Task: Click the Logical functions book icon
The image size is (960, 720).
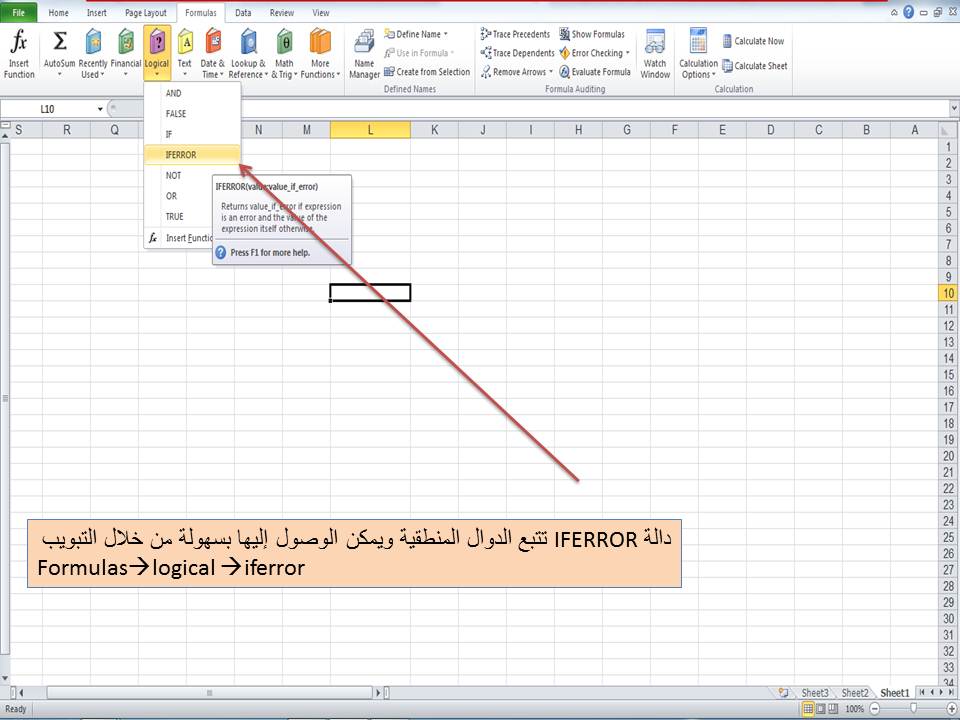Action: click(x=157, y=42)
